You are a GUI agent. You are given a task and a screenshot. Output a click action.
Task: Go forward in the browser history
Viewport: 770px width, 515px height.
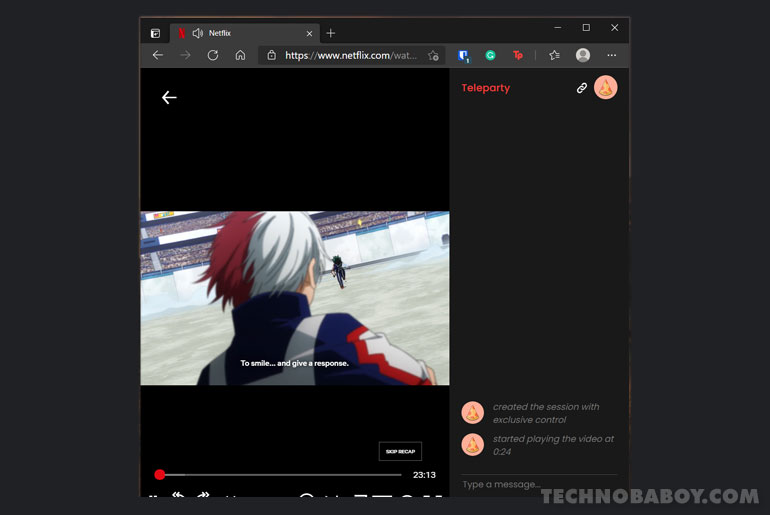coord(185,55)
